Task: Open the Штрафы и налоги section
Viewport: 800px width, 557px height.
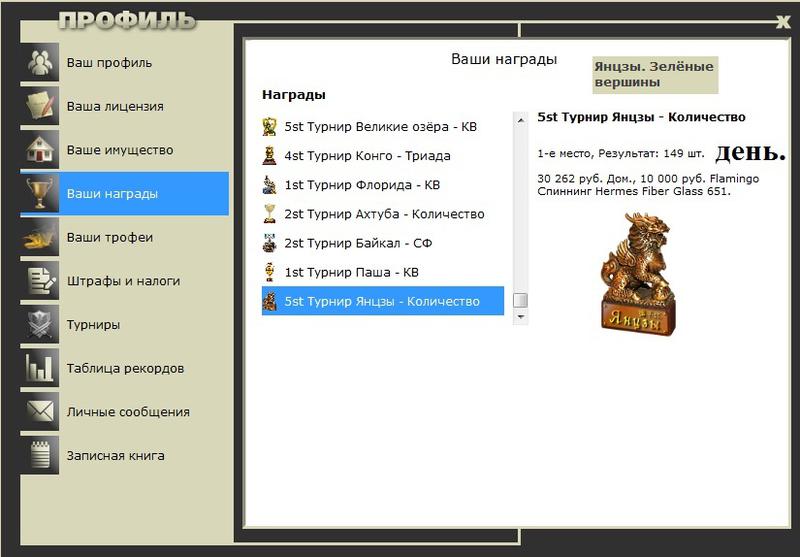Action: point(123,281)
